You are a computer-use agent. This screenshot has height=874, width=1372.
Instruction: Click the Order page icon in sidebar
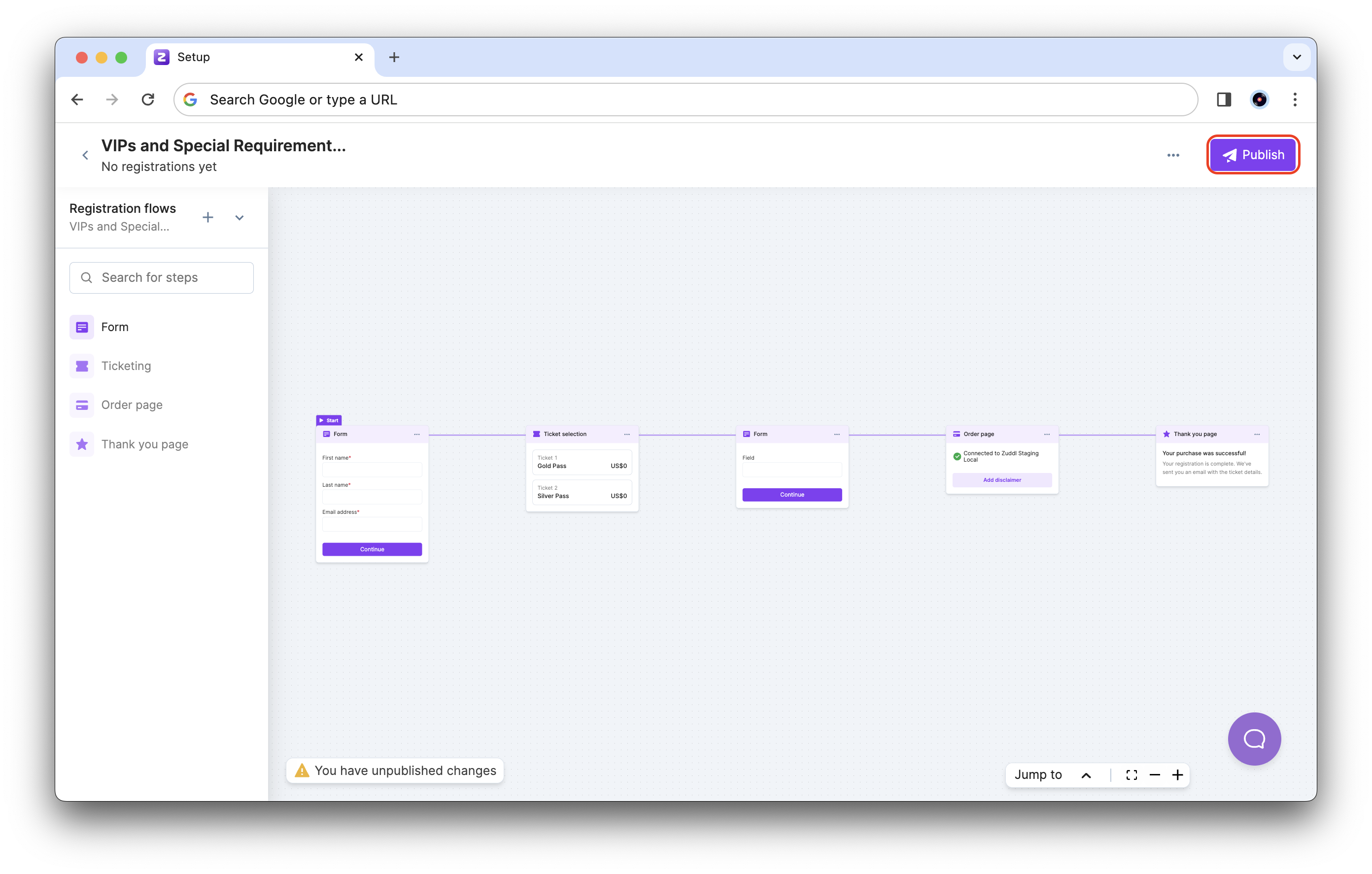point(82,404)
